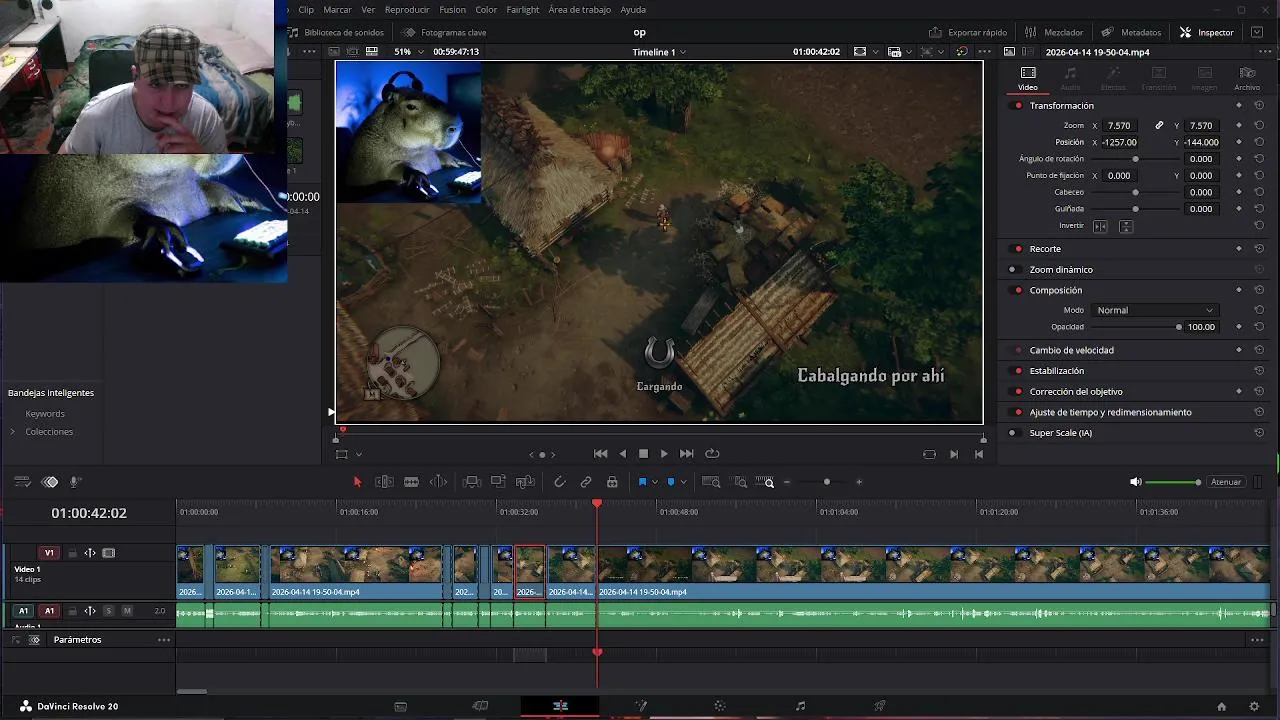
Task: Reset the Transformación section
Action: point(1259,106)
